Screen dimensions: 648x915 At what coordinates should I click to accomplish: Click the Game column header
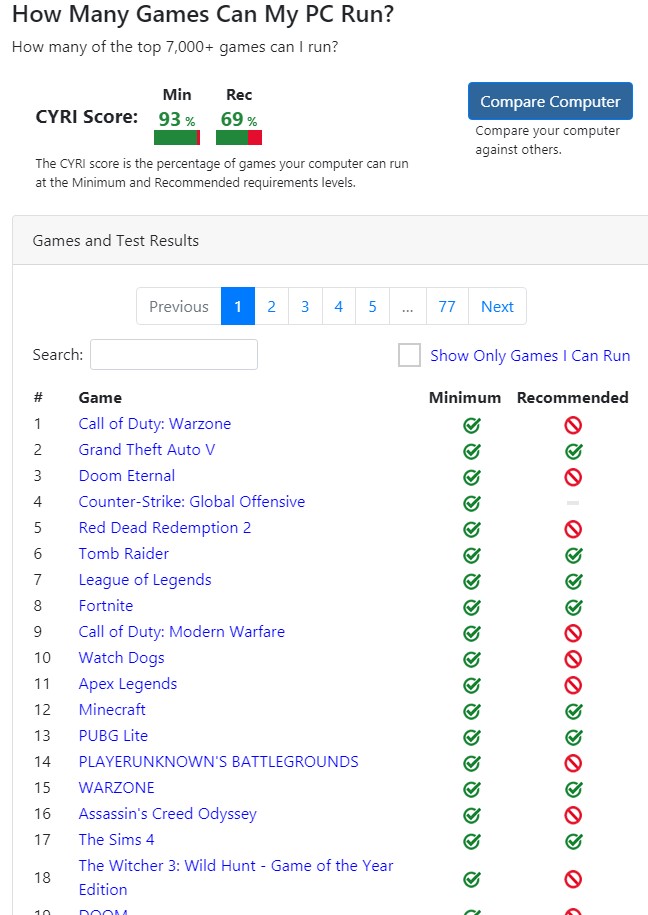pos(100,397)
